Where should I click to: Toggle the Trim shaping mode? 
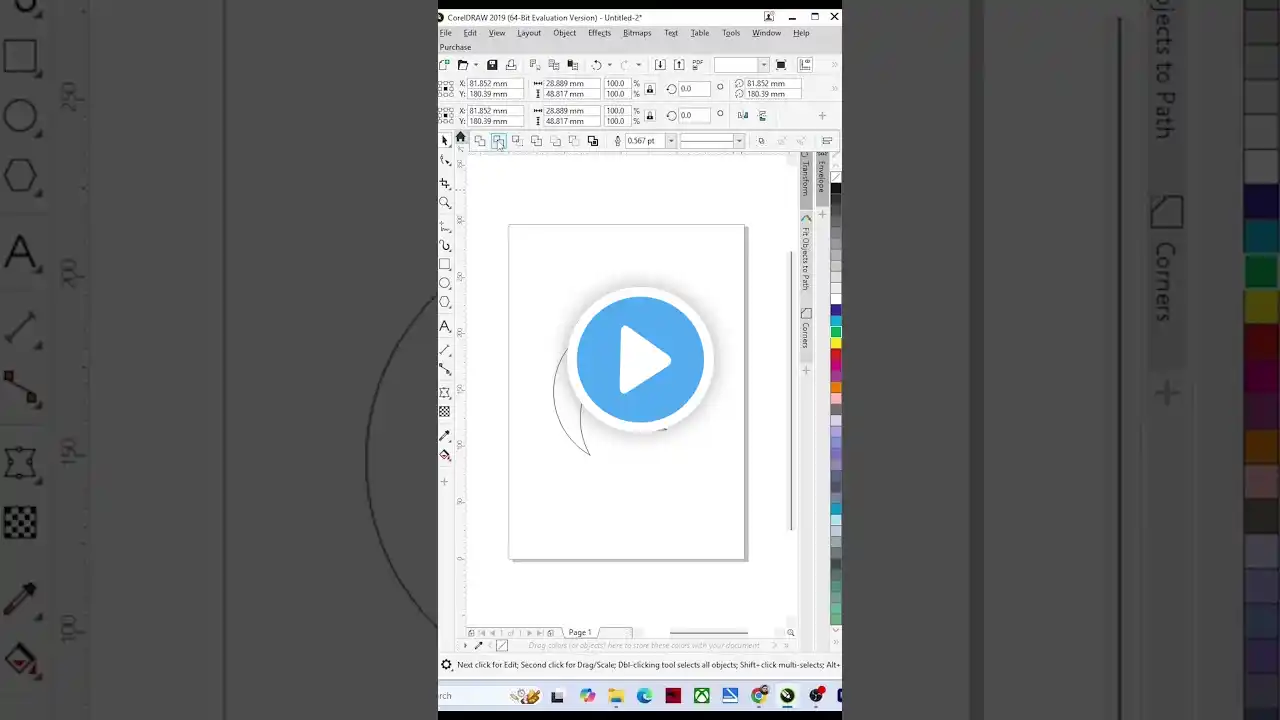click(x=499, y=141)
